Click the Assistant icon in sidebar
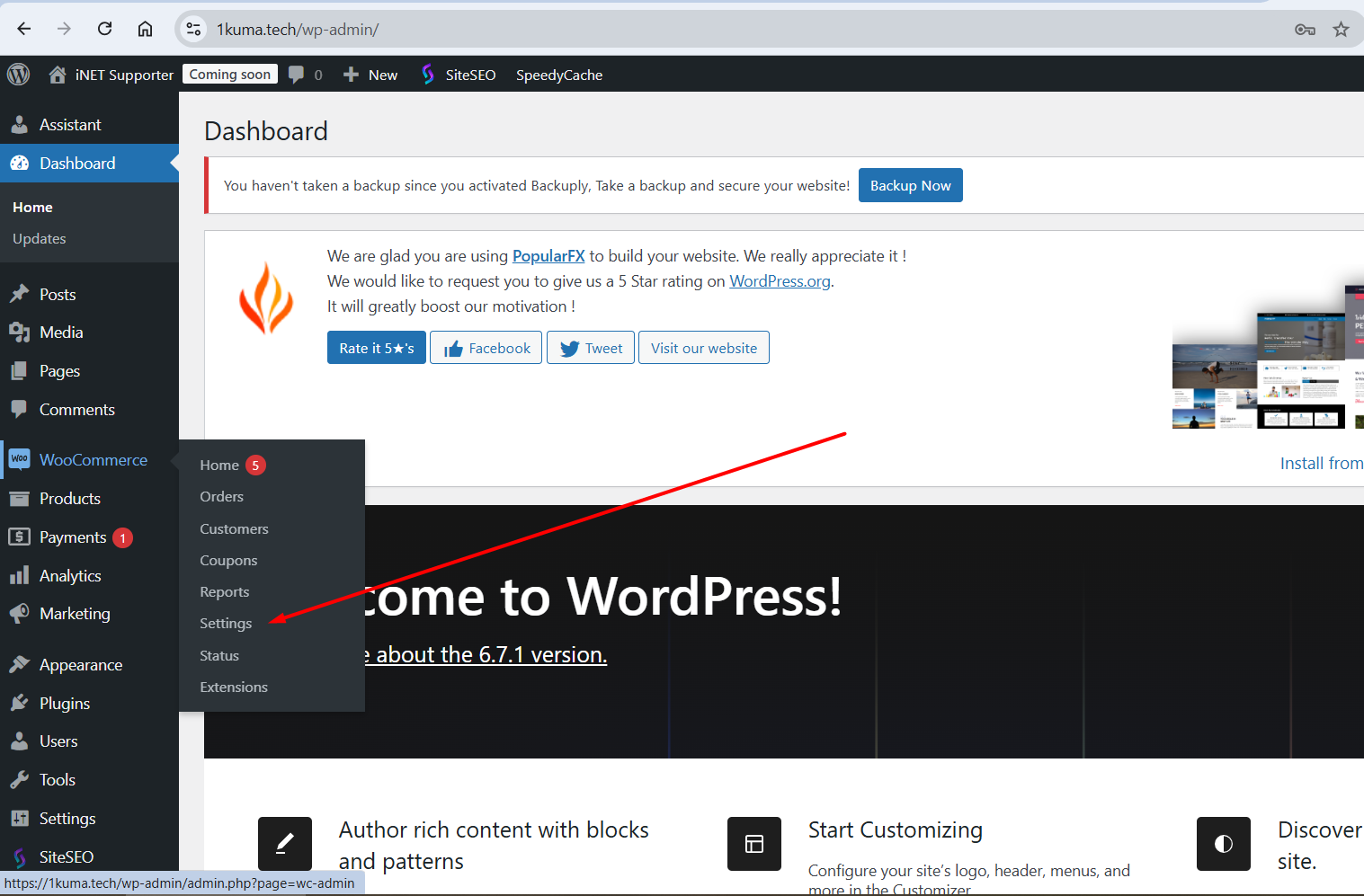The width and height of the screenshot is (1364, 896). click(x=19, y=125)
